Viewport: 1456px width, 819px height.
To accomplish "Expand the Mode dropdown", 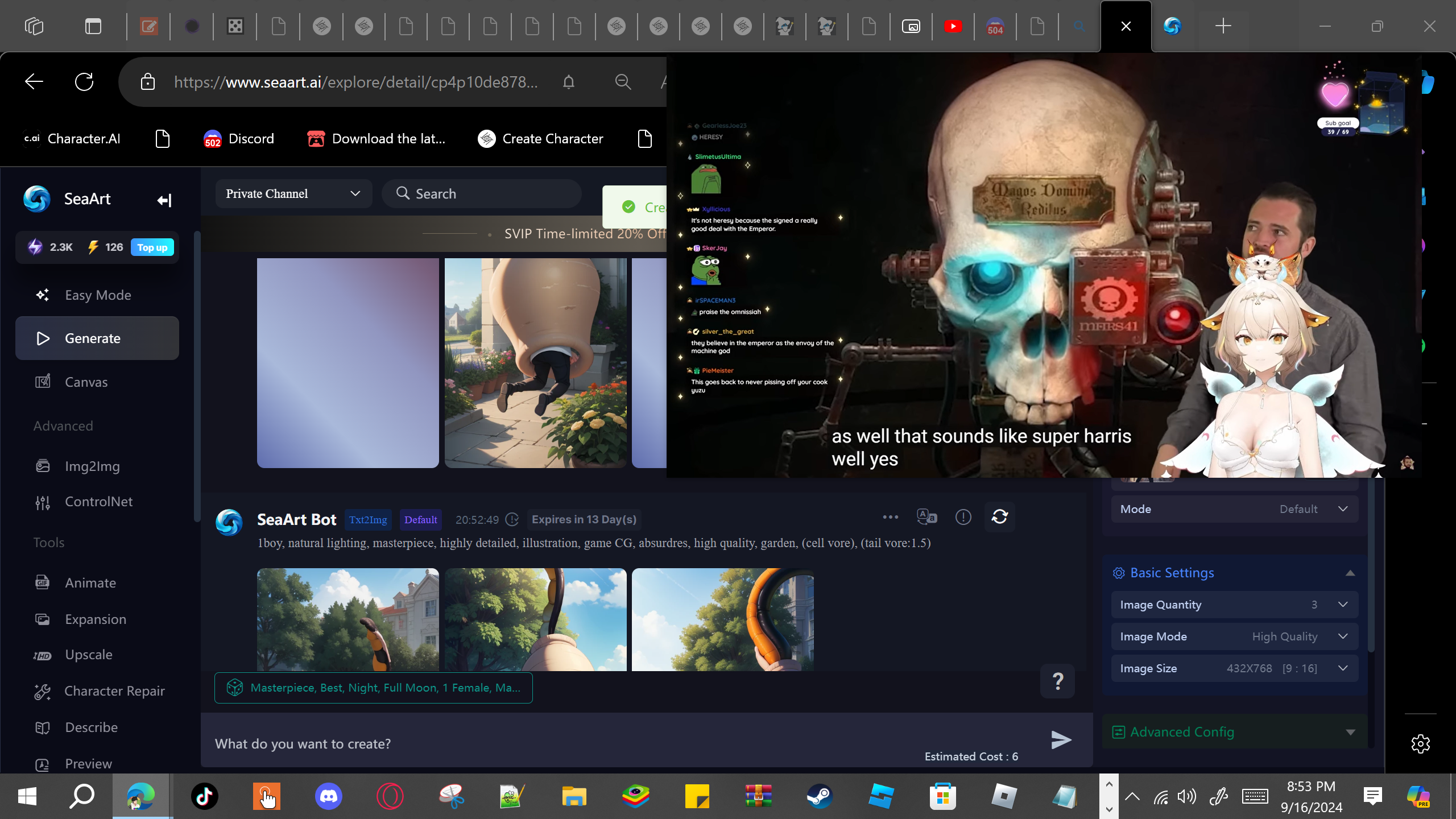I will pos(1235,509).
